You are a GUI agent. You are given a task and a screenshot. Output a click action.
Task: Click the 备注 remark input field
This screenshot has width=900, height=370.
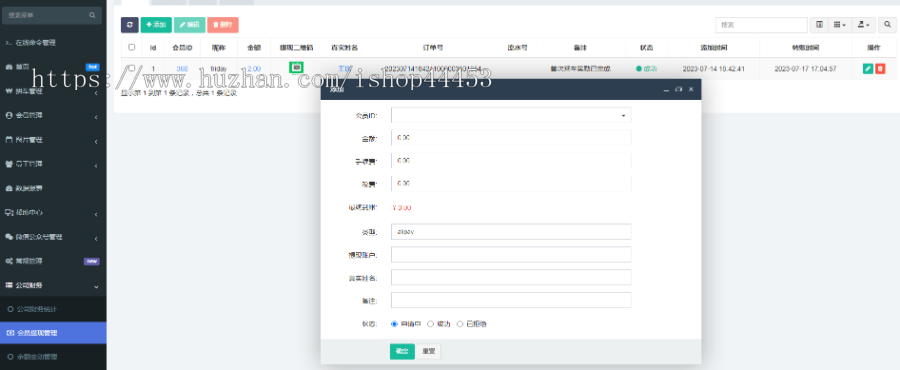(x=511, y=300)
